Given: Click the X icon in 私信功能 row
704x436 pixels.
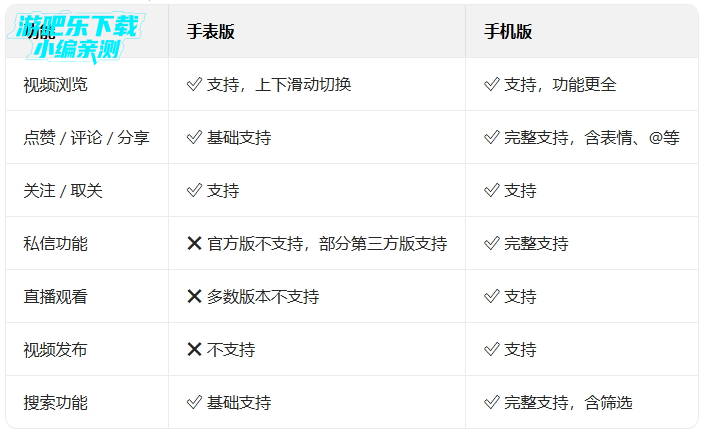Looking at the screenshot, I should [195, 243].
